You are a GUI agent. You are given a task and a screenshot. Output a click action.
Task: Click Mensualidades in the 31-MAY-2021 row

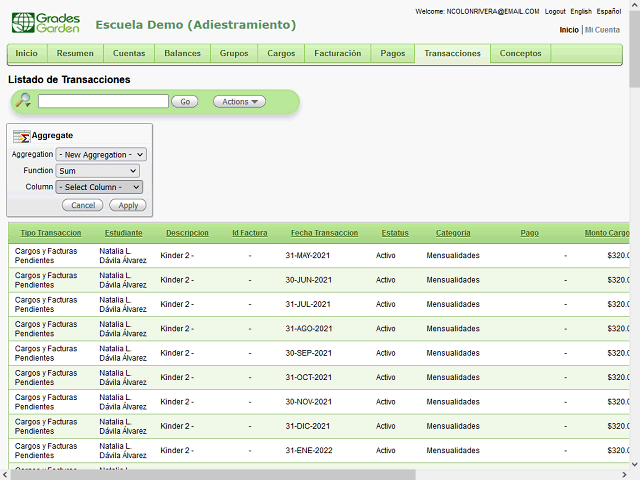(453, 256)
